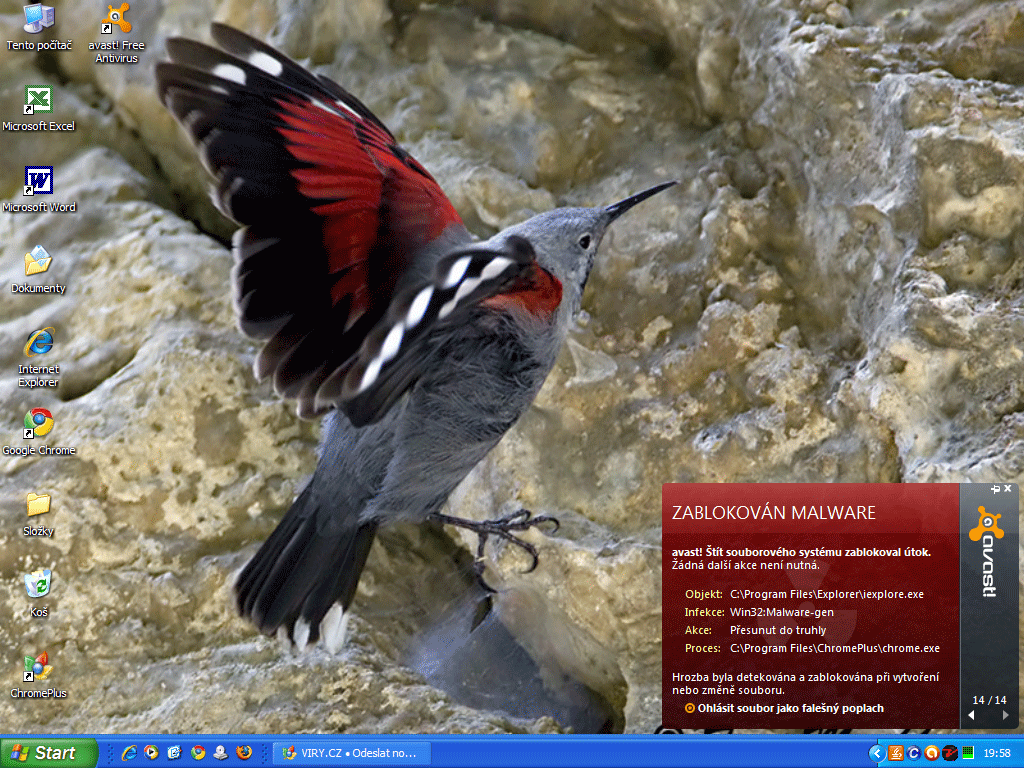Select the Microsoft Excel desktop icon
The height and width of the screenshot is (768, 1024).
pos(38,101)
